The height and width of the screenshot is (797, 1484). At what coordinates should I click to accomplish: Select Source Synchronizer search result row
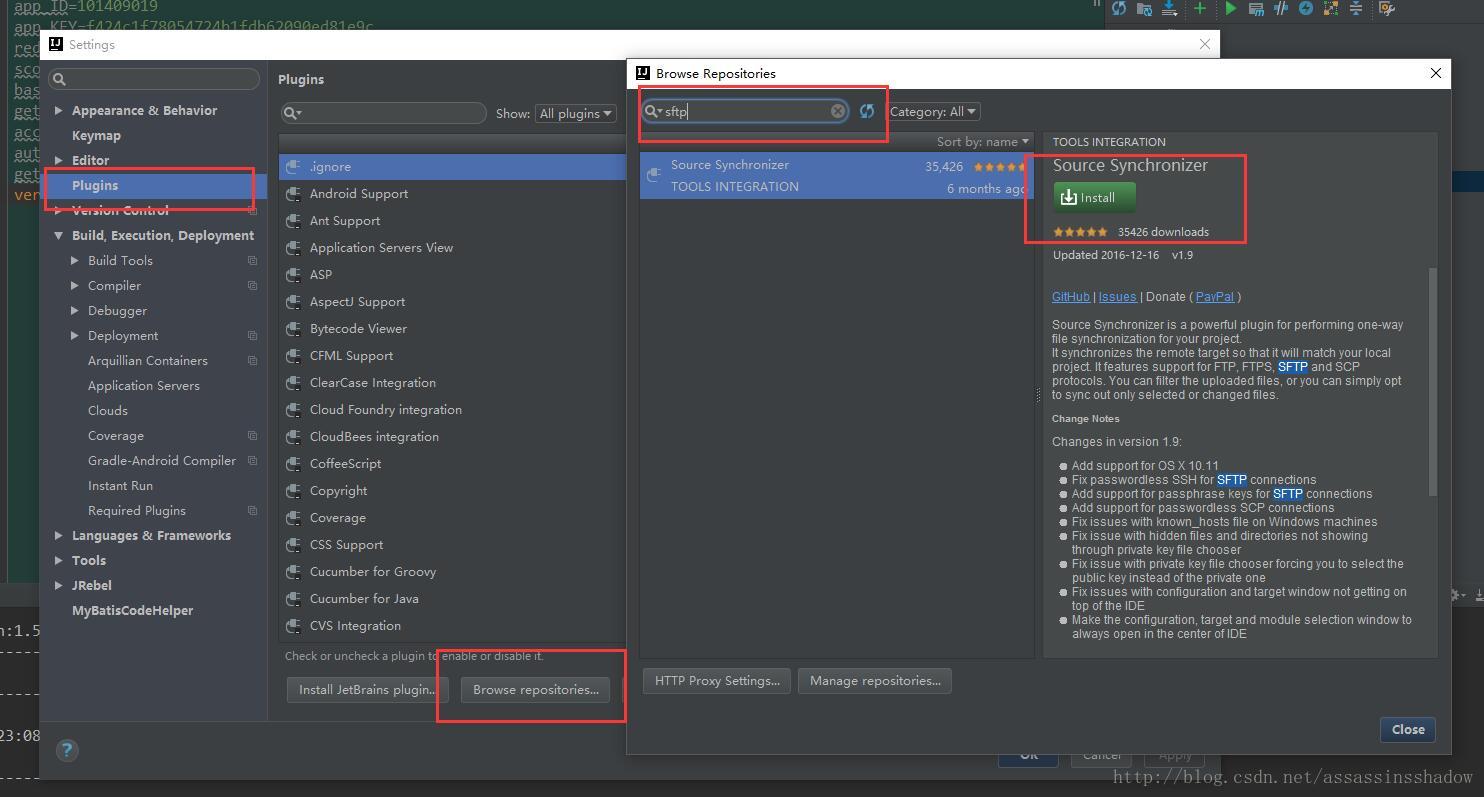(x=836, y=175)
